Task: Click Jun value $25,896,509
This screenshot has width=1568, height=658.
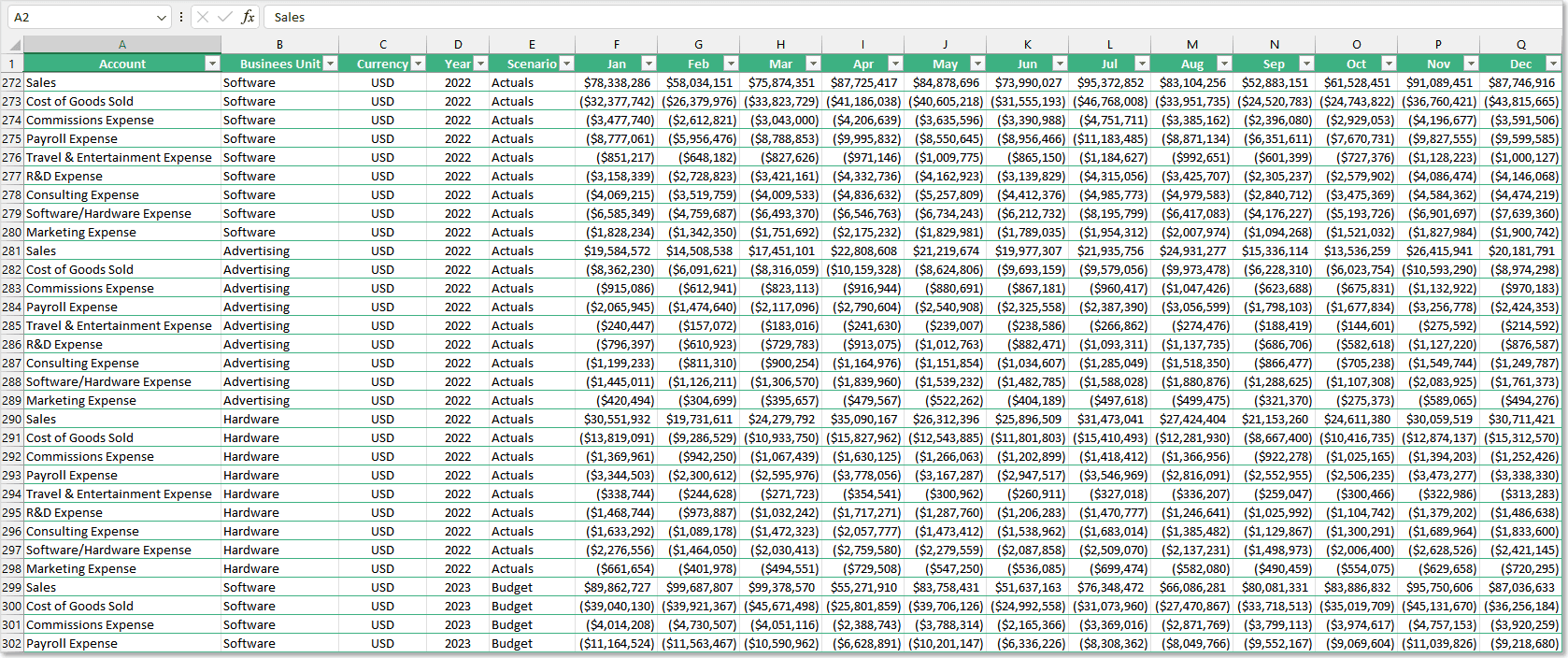Action: (1027, 419)
